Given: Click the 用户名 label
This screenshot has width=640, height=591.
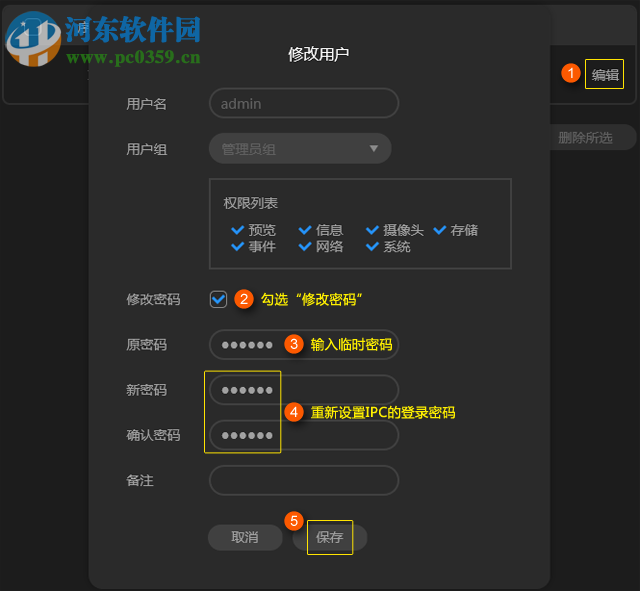Looking at the screenshot, I should [147, 104].
